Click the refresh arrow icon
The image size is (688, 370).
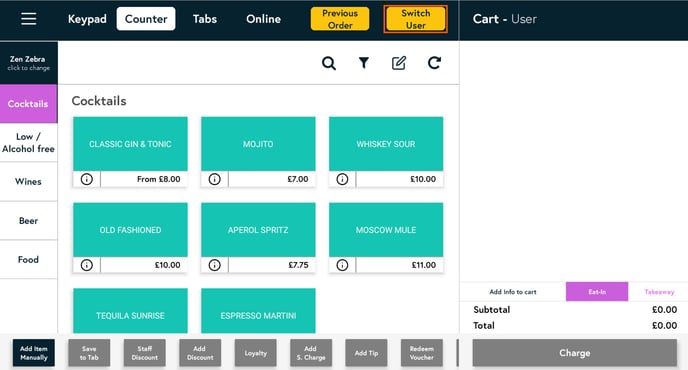[434, 63]
